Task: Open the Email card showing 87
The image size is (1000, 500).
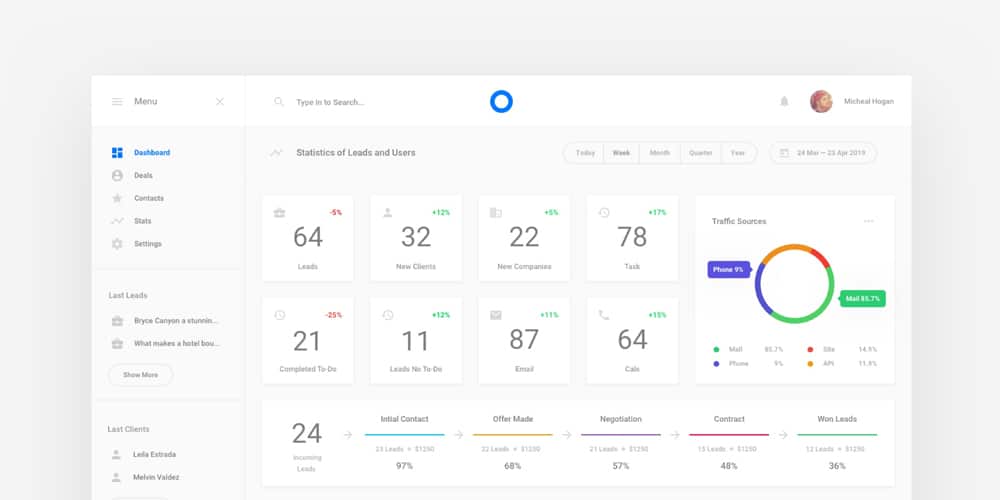Action: coord(524,341)
